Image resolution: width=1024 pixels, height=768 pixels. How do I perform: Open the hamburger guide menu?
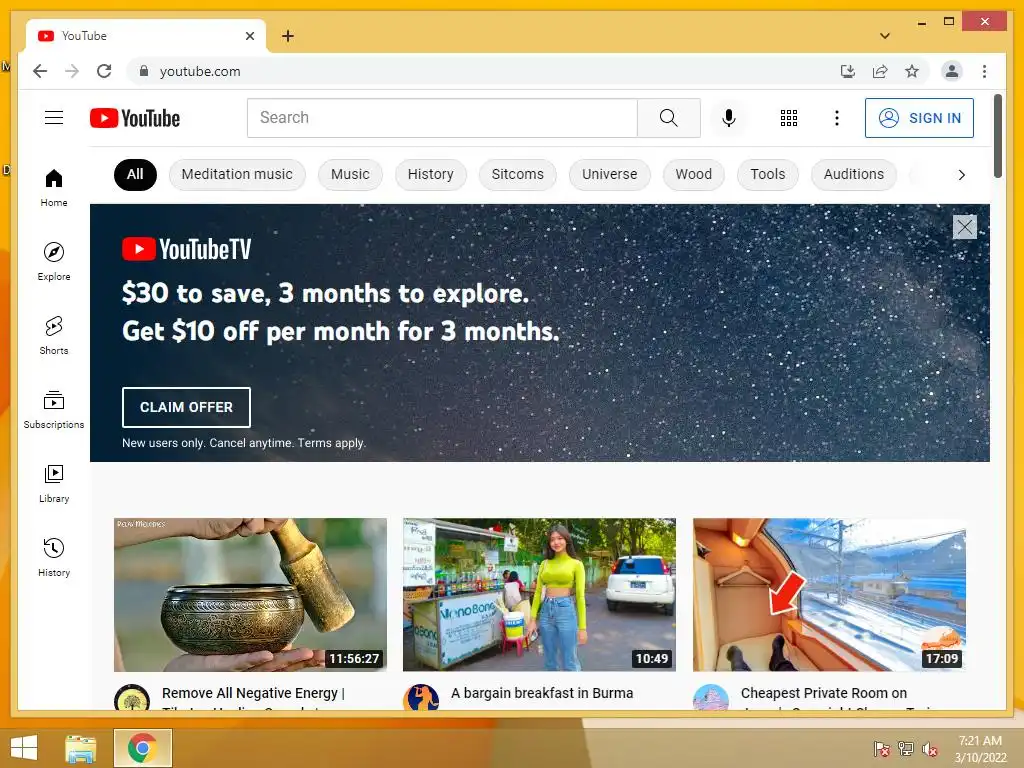click(x=54, y=118)
